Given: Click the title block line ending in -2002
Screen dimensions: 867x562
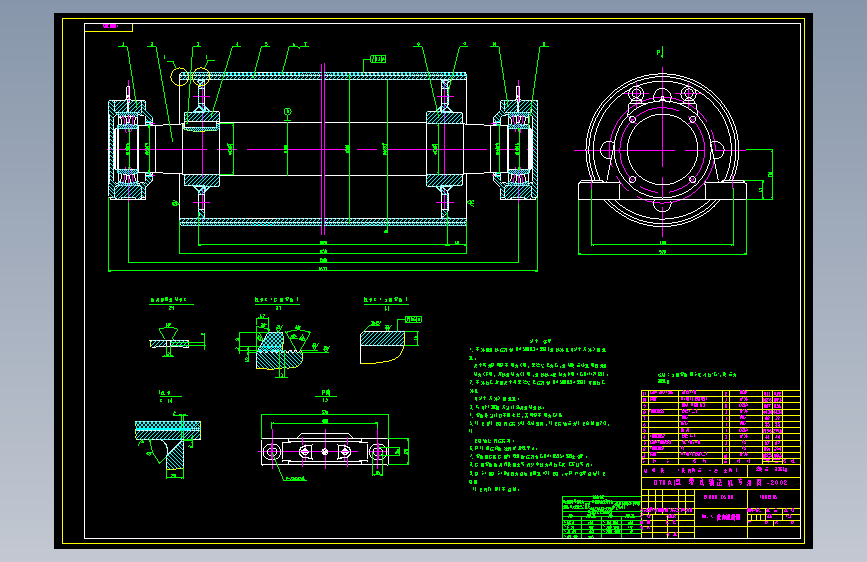Looking at the screenshot, I should (x=720, y=482).
